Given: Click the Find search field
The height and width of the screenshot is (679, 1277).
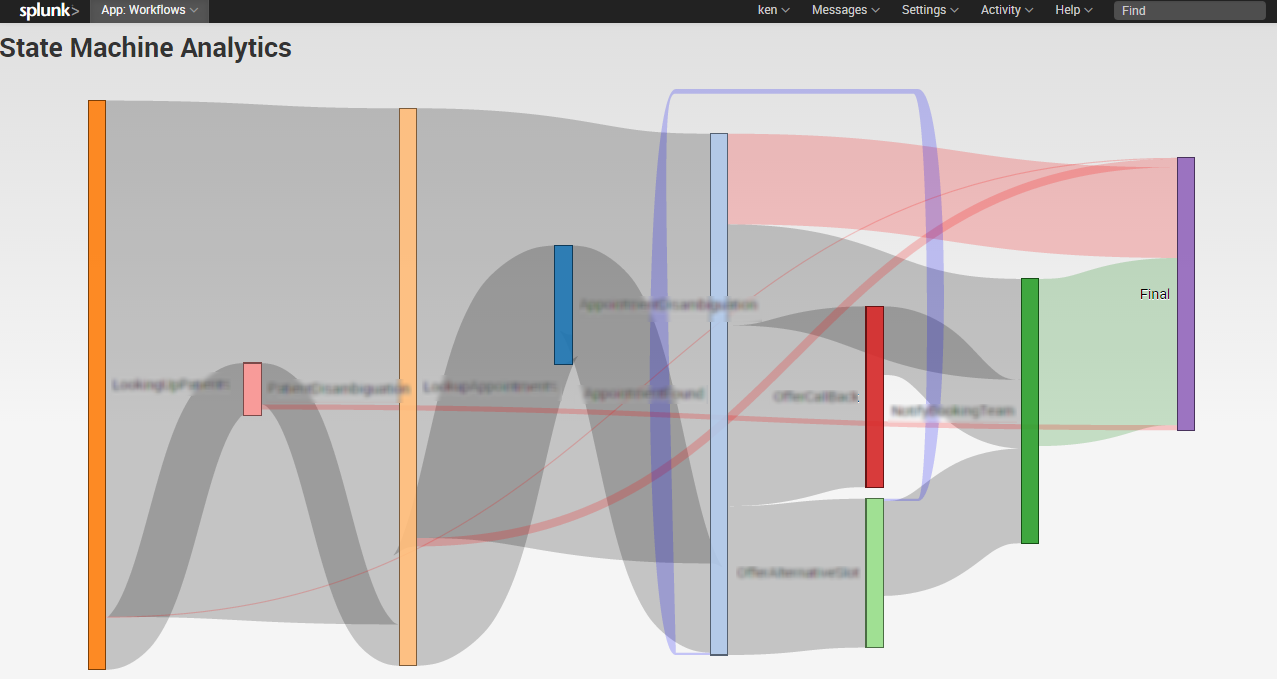Looking at the screenshot, I should click(1188, 10).
